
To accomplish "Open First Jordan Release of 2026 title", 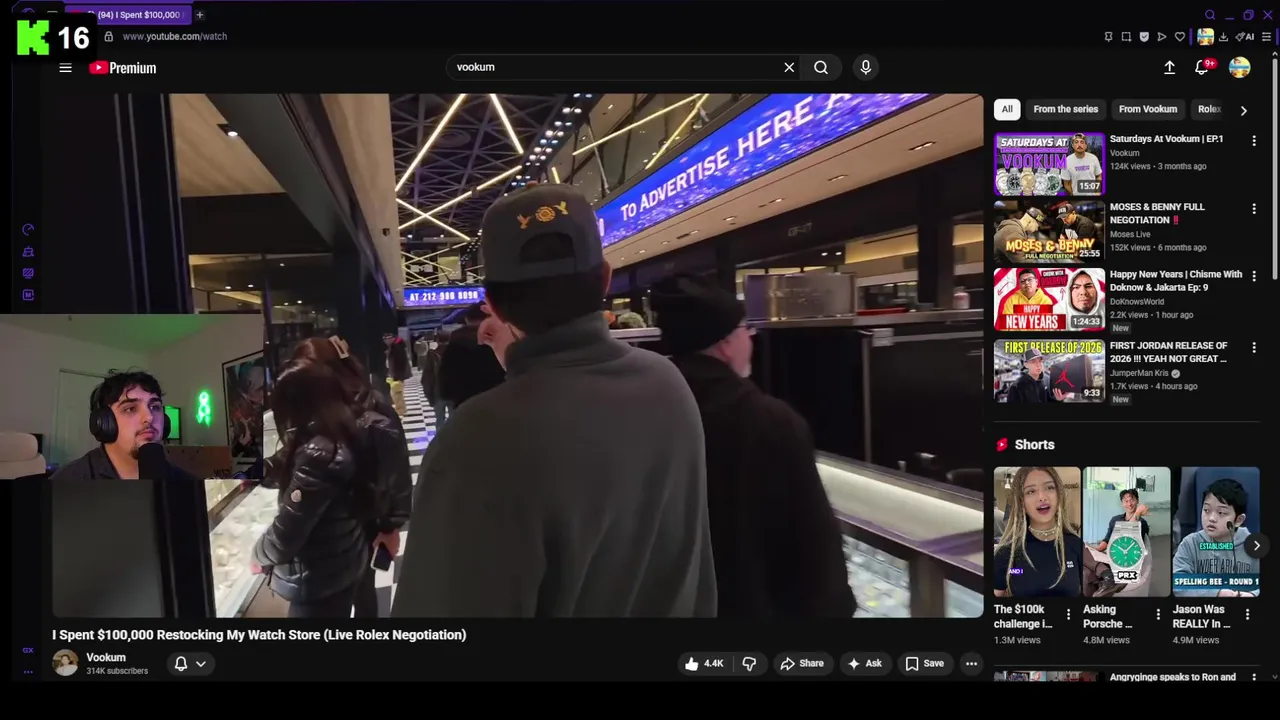I will [1168, 352].
